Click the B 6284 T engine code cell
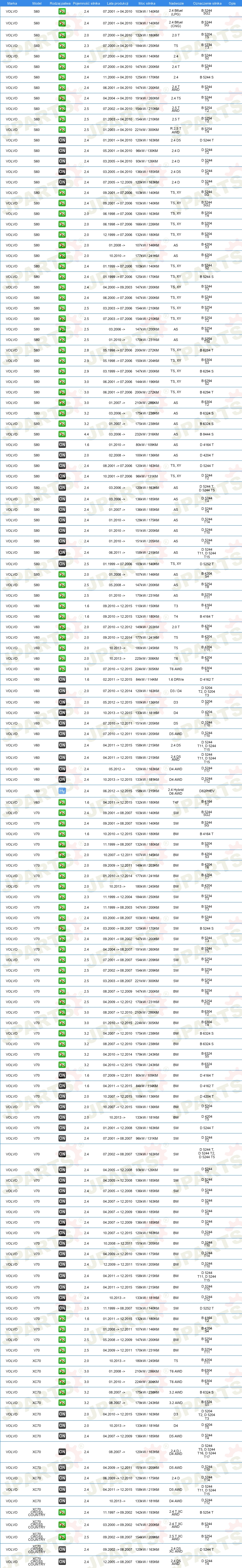The width and height of the screenshot is (242, 1568). tap(207, 351)
